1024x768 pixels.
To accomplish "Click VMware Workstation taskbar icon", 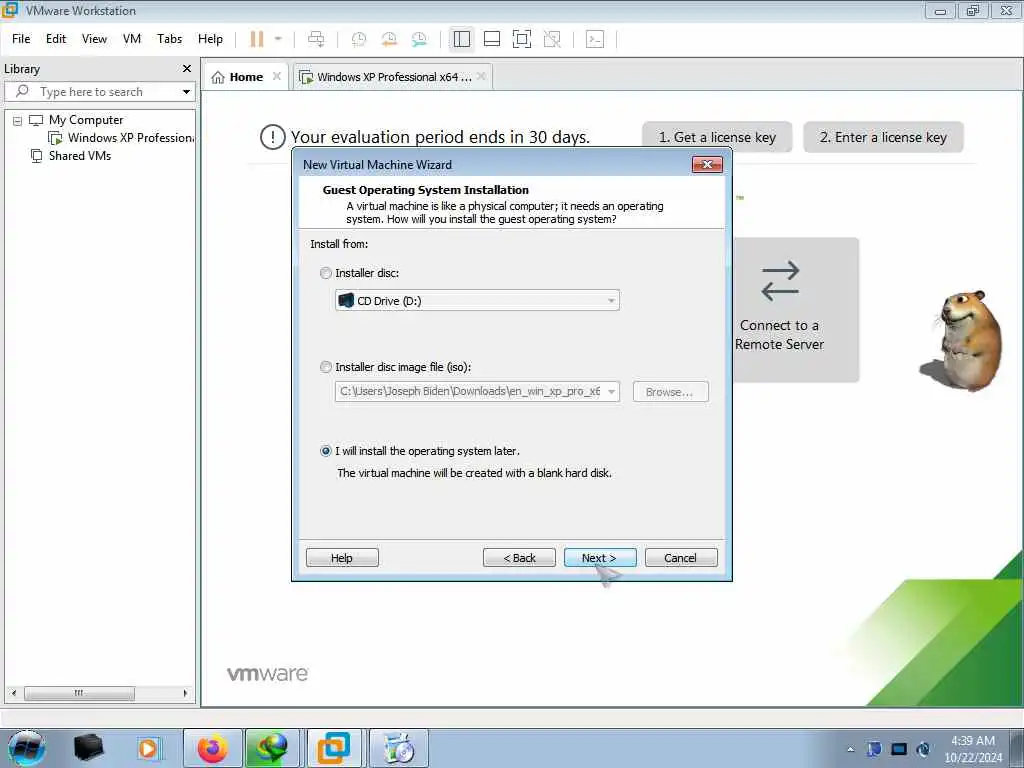I will pyautogui.click(x=334, y=748).
